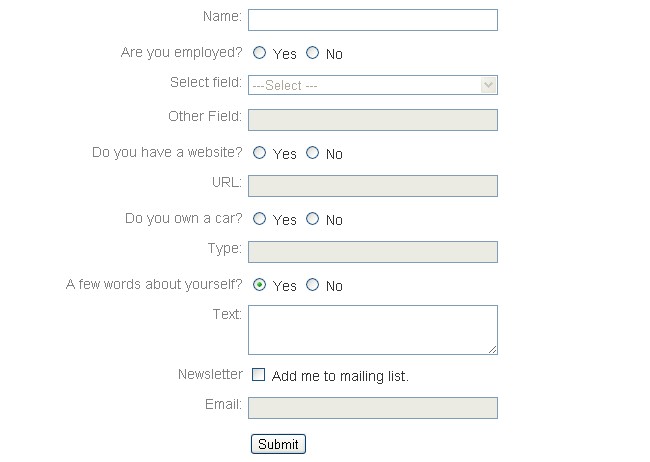650x462 pixels.
Task: Click the textarea resize handle corner
Action: click(x=492, y=349)
